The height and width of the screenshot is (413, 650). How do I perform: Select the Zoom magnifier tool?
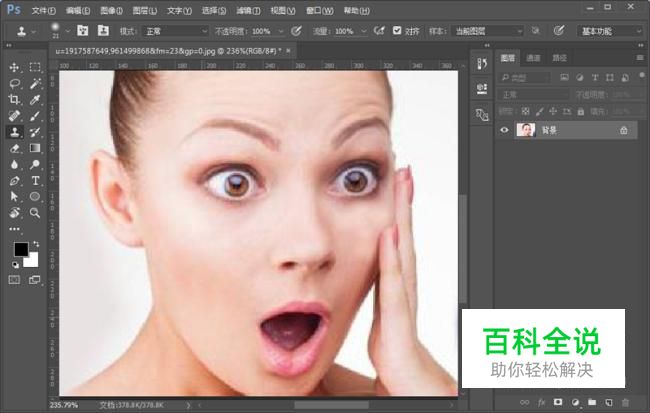click(x=35, y=213)
